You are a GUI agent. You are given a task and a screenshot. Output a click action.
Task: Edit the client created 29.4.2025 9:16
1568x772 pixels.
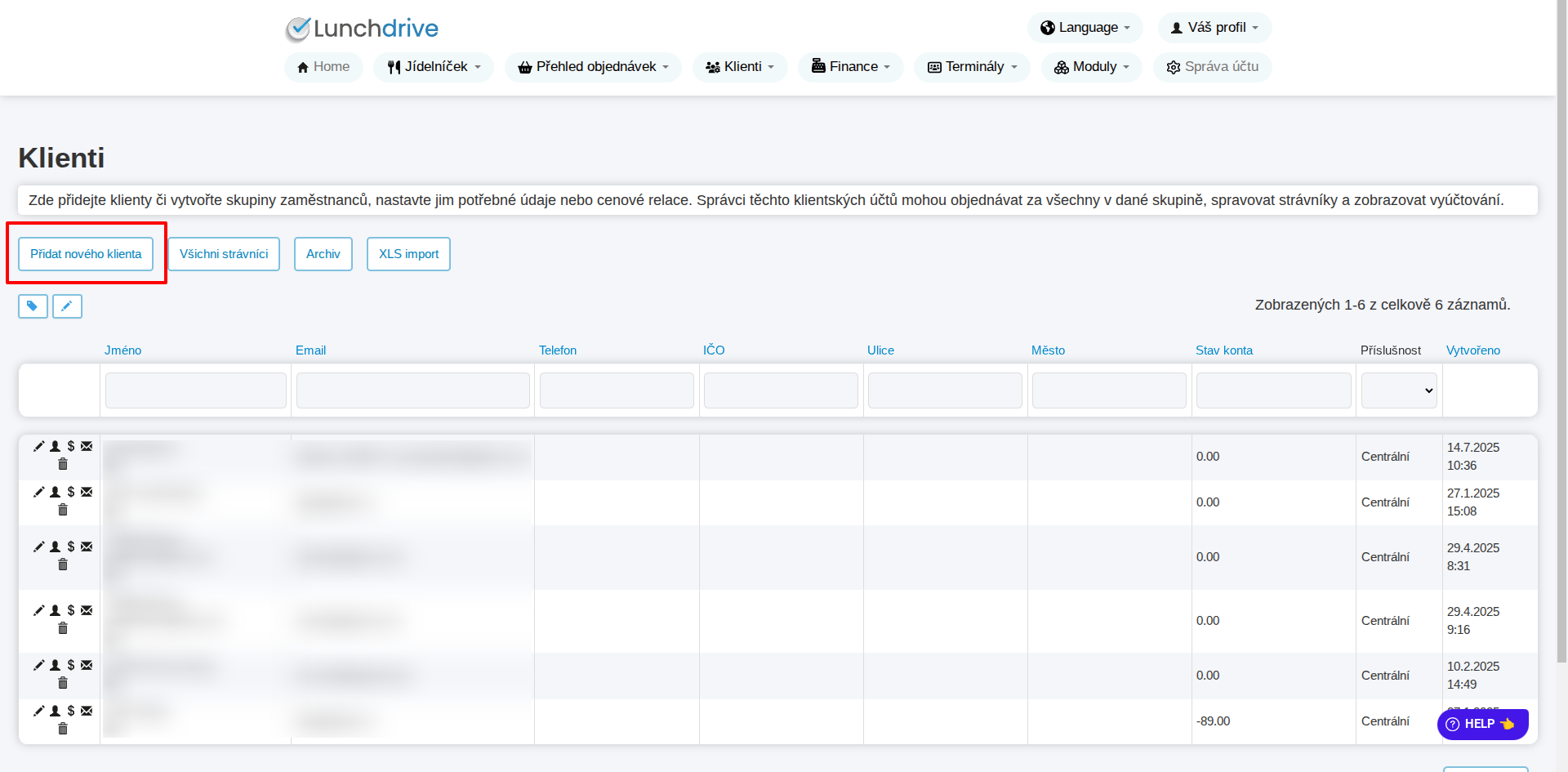tap(38, 610)
